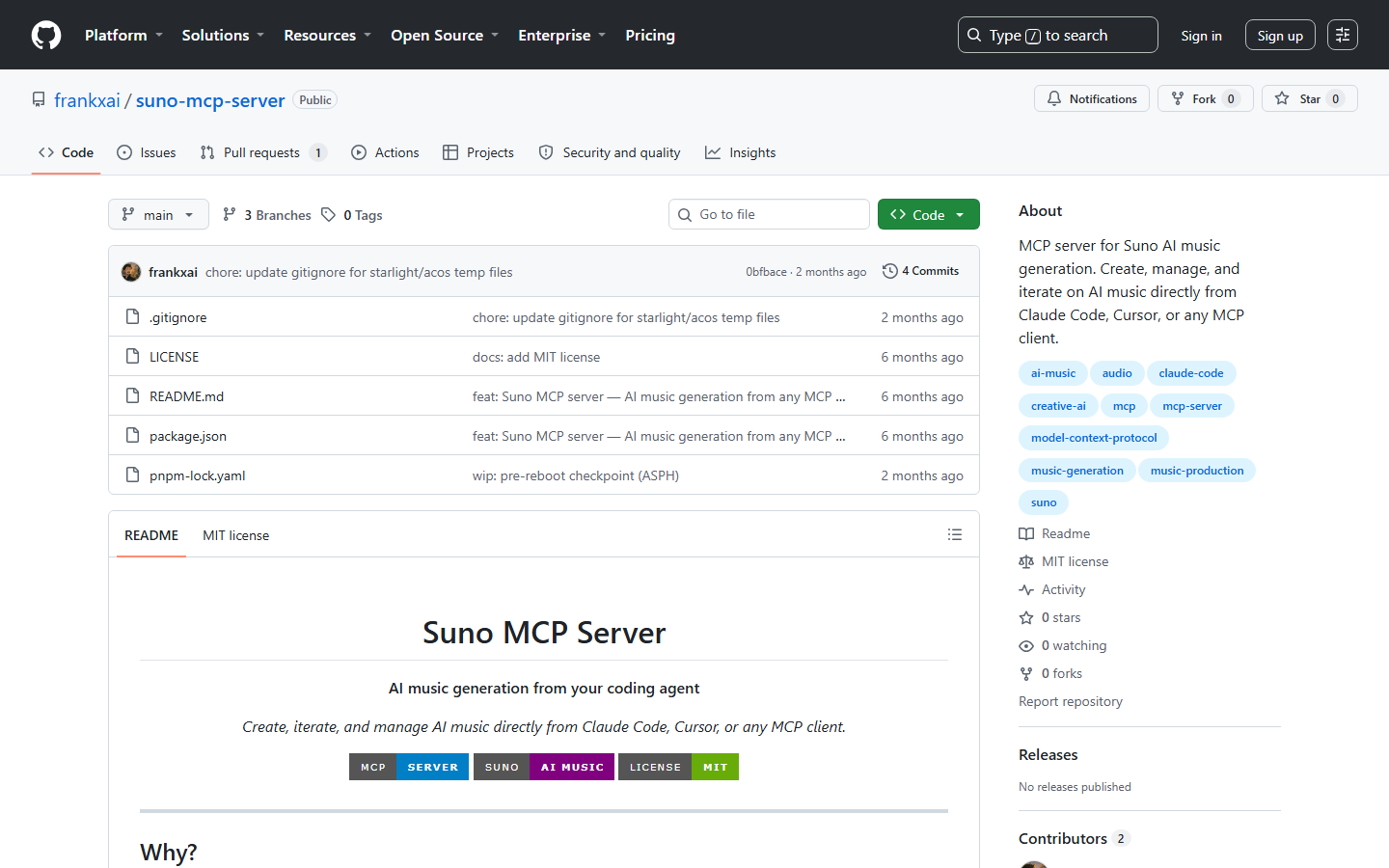Click the star icon next to 0 stars

click(x=1026, y=617)
